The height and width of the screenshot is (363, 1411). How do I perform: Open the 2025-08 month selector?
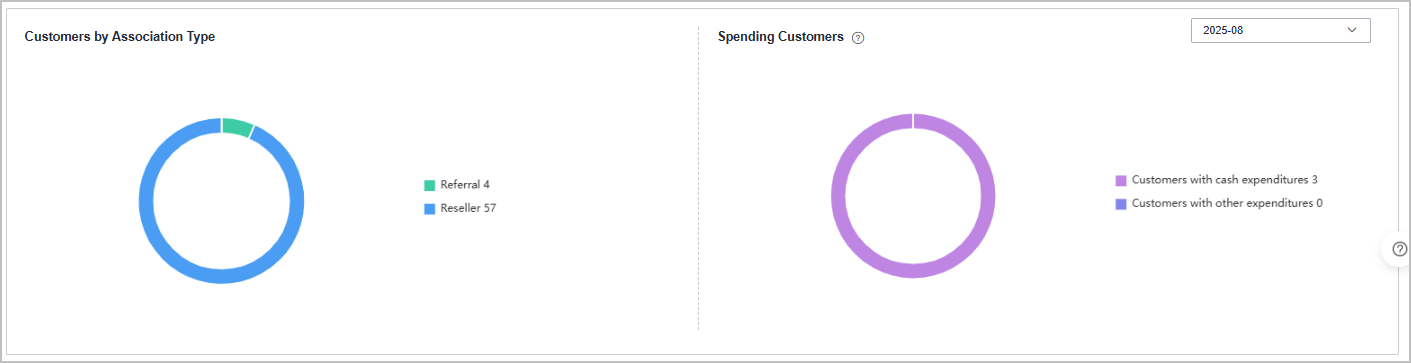[1280, 30]
